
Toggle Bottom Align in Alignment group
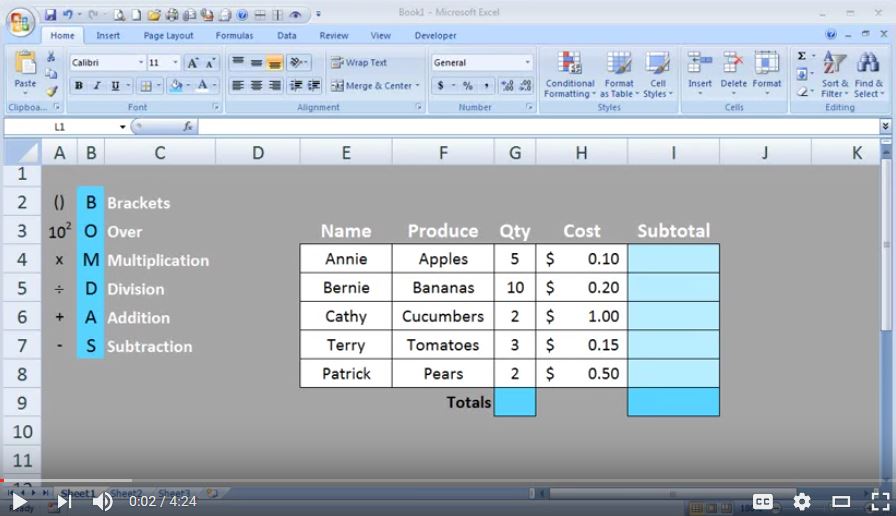[x=275, y=62]
